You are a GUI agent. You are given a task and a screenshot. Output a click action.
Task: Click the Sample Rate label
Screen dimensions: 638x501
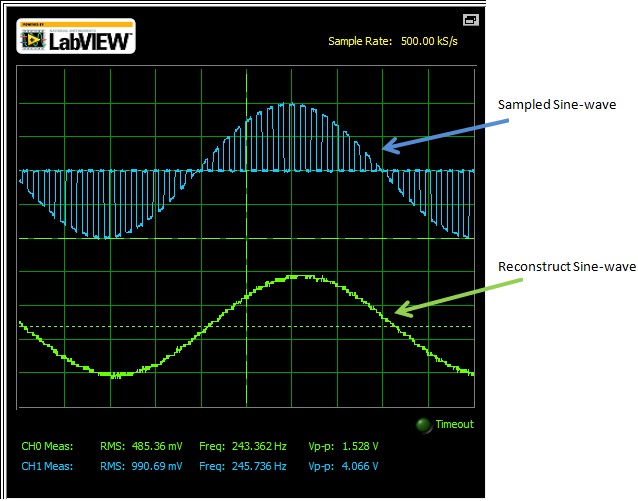pyautogui.click(x=361, y=42)
